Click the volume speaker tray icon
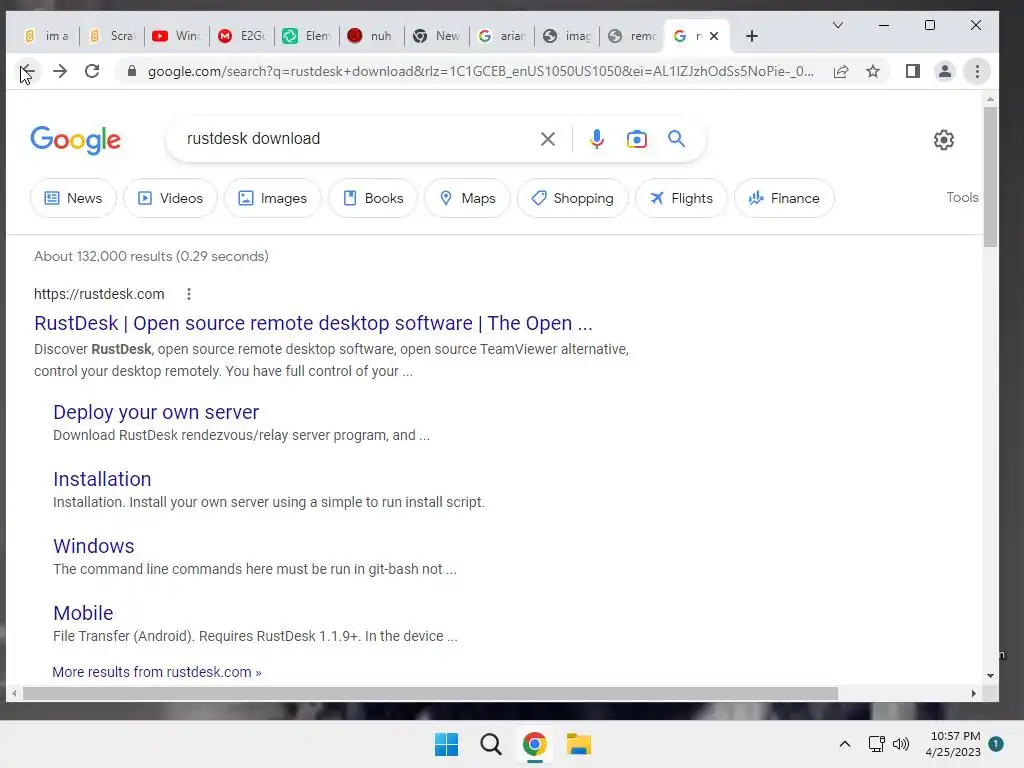The height and width of the screenshot is (768, 1024). tap(901, 744)
